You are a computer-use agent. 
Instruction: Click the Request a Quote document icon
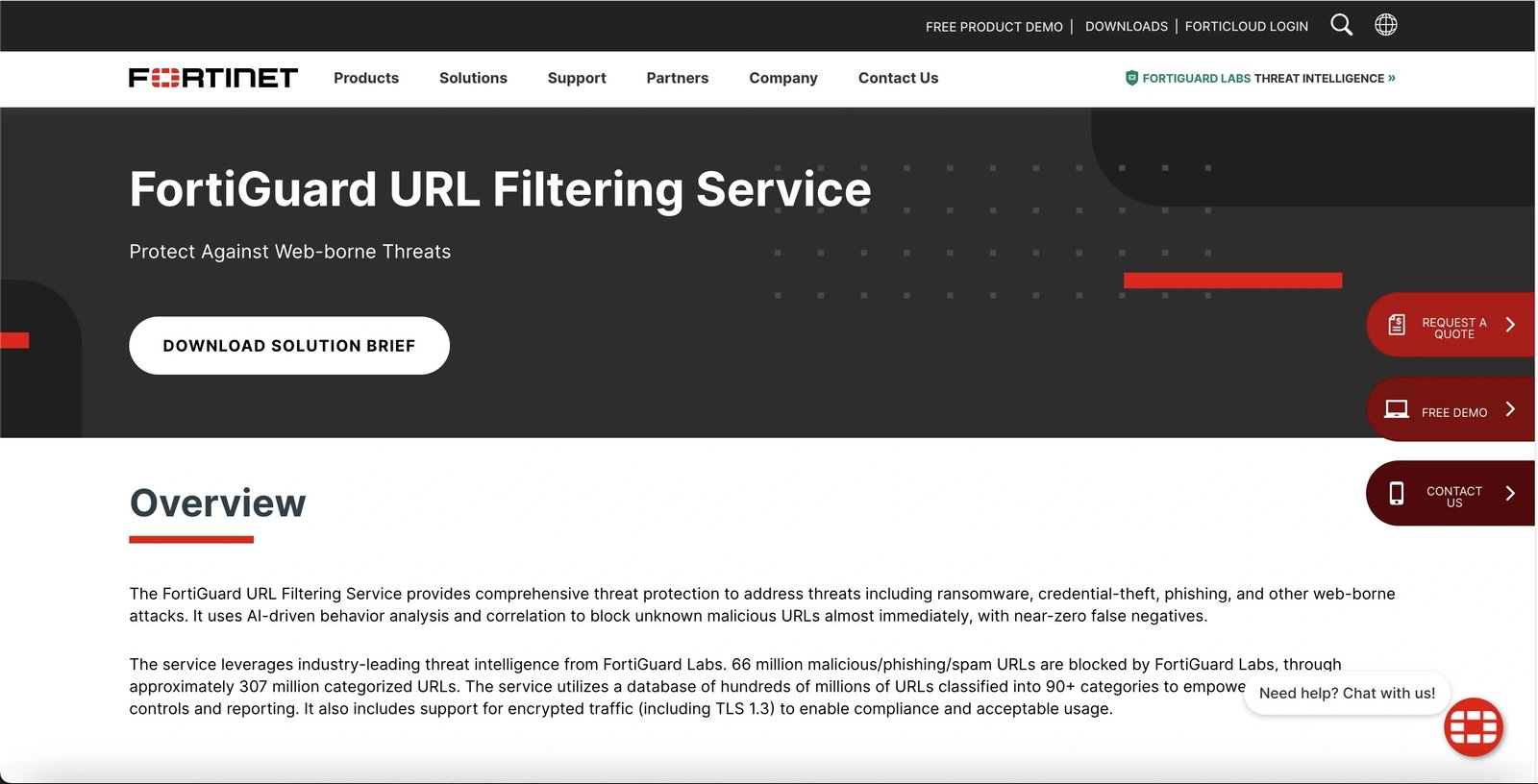coord(1397,326)
